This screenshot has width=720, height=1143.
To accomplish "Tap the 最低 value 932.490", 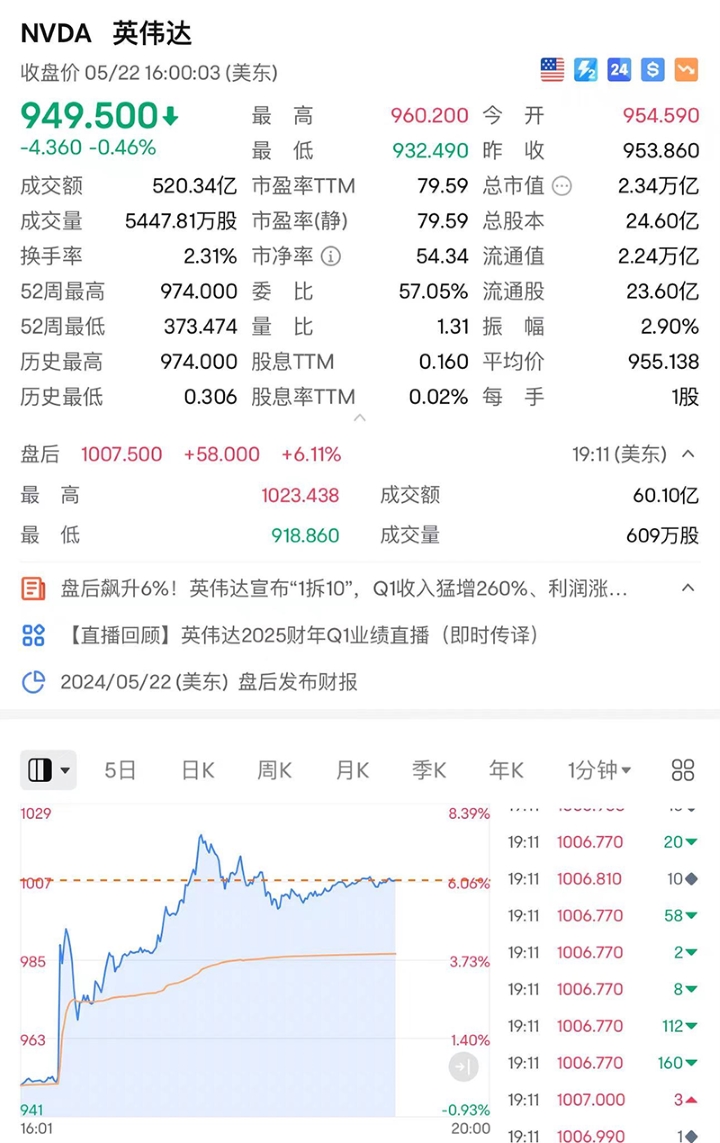I will click(x=430, y=151).
